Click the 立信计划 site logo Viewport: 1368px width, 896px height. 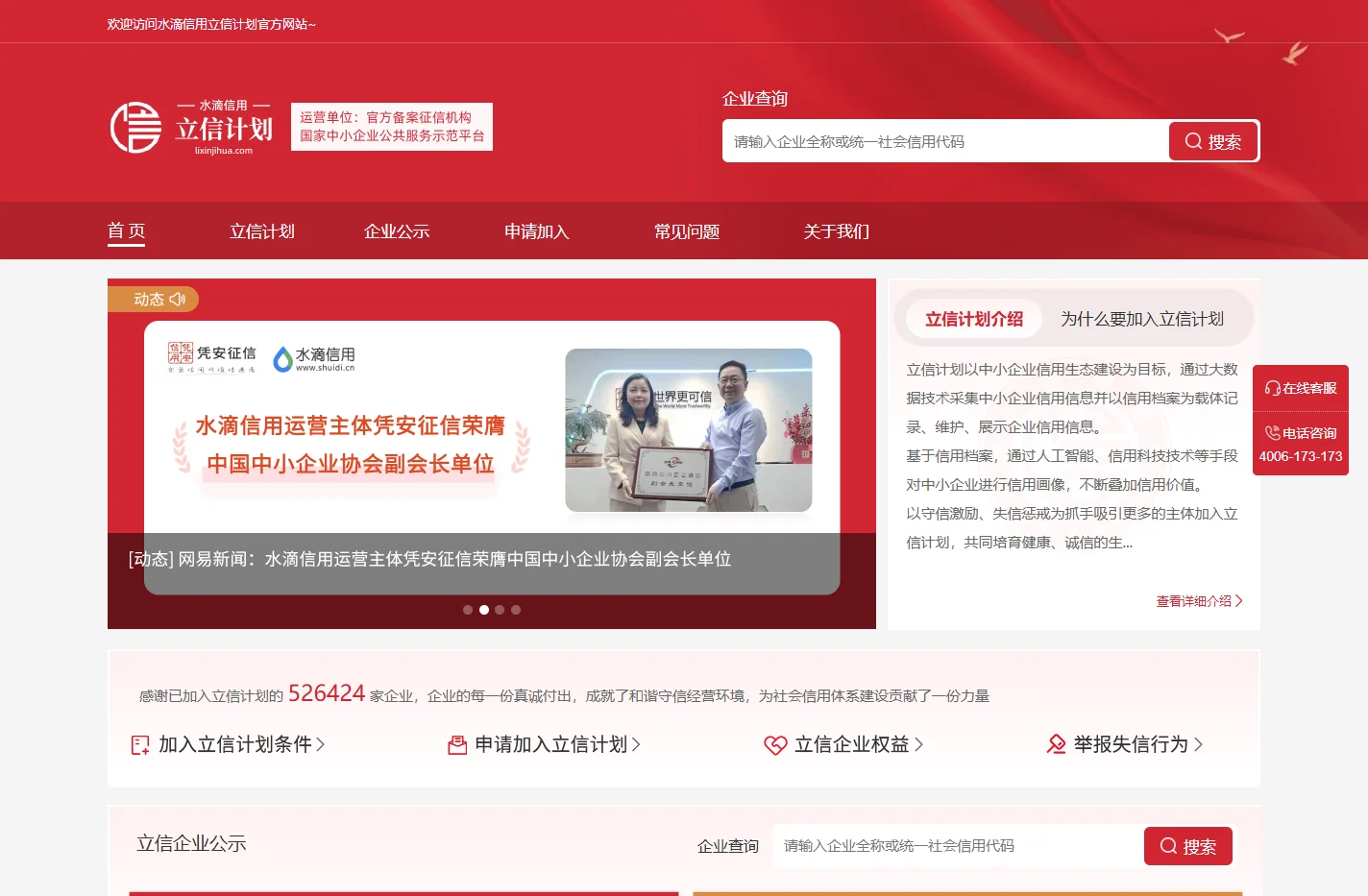click(191, 128)
